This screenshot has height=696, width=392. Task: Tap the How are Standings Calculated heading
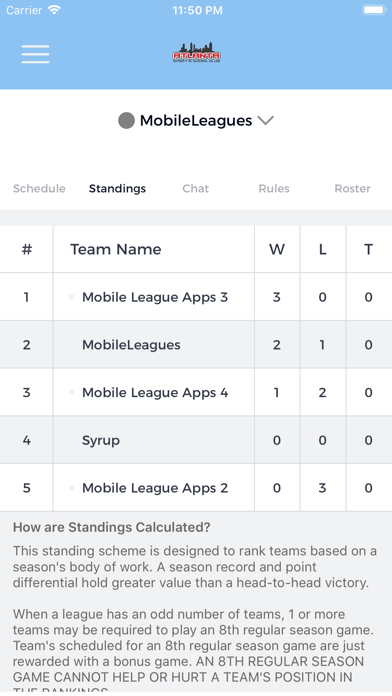[x=111, y=527]
